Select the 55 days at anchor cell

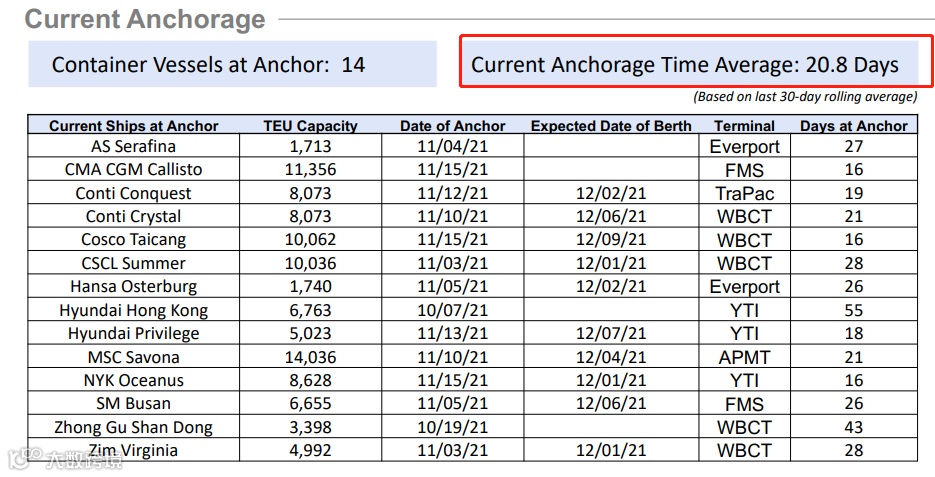[x=853, y=310]
